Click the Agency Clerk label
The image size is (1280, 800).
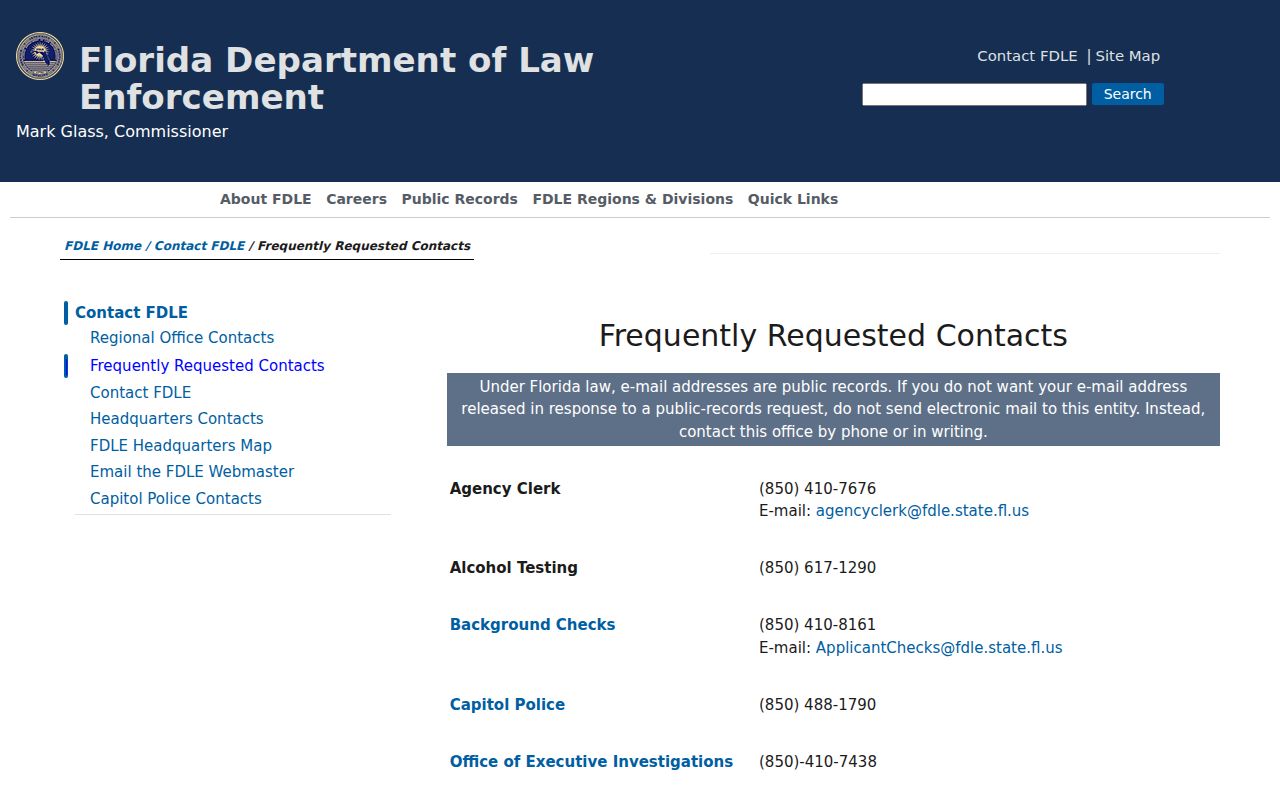tap(505, 489)
